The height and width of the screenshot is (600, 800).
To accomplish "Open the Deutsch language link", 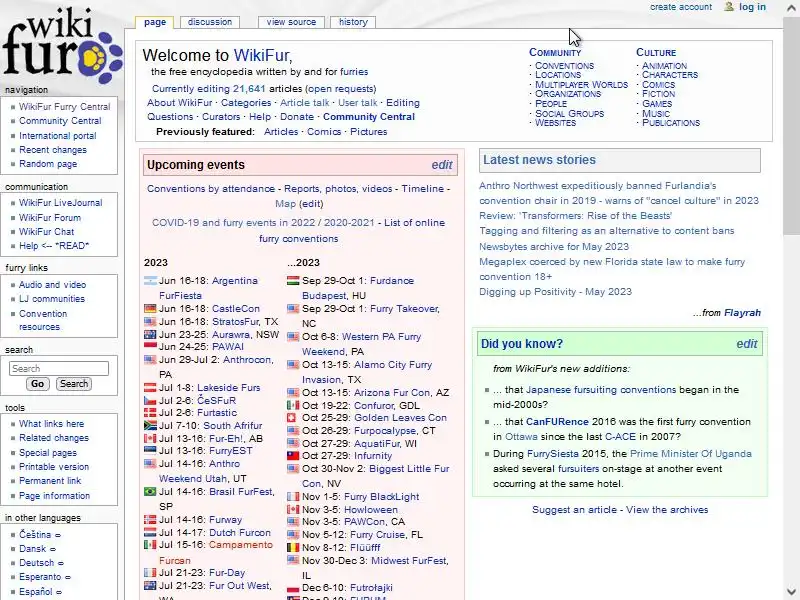I will [x=36, y=563].
